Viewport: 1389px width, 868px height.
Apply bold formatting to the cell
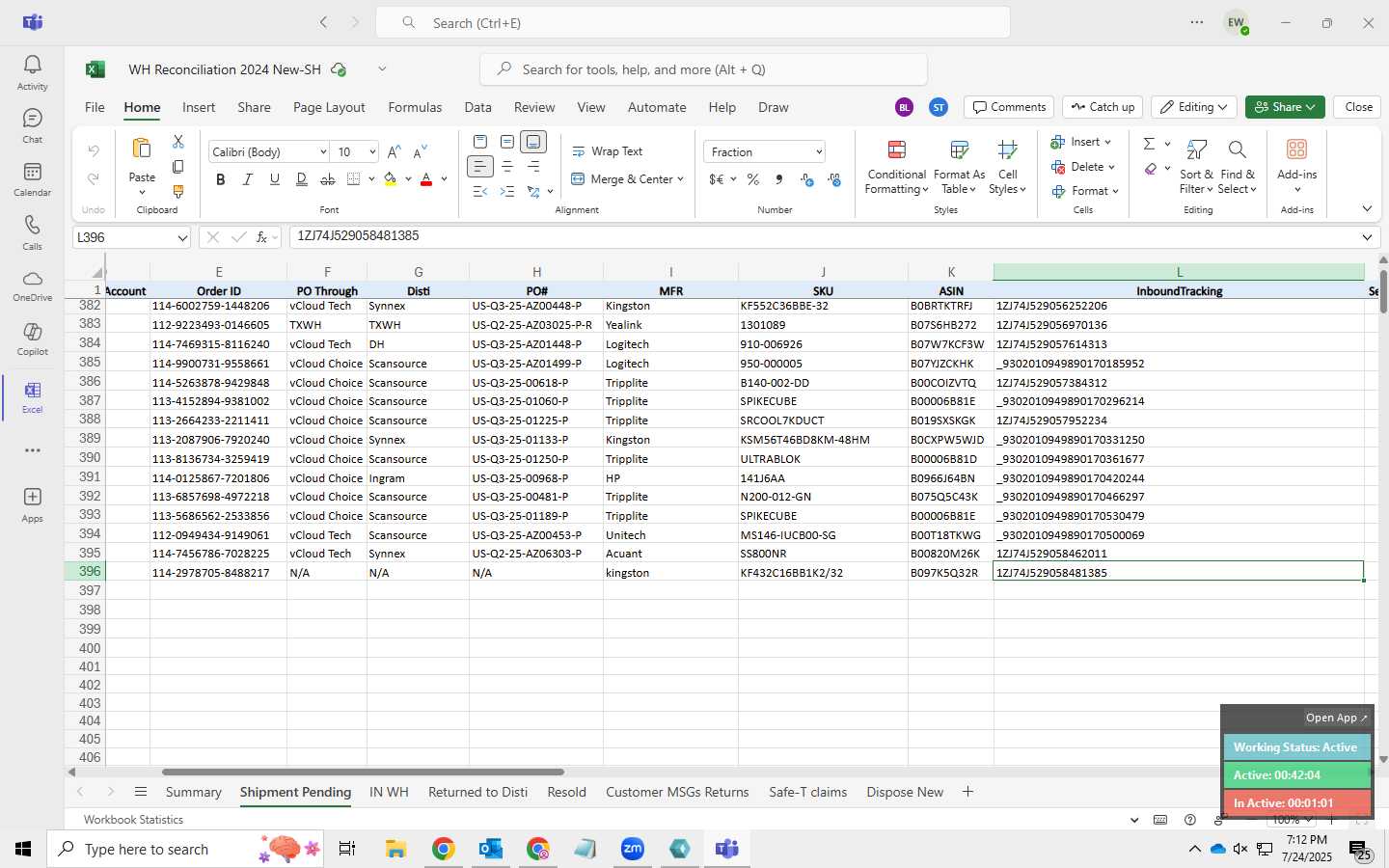(x=221, y=179)
